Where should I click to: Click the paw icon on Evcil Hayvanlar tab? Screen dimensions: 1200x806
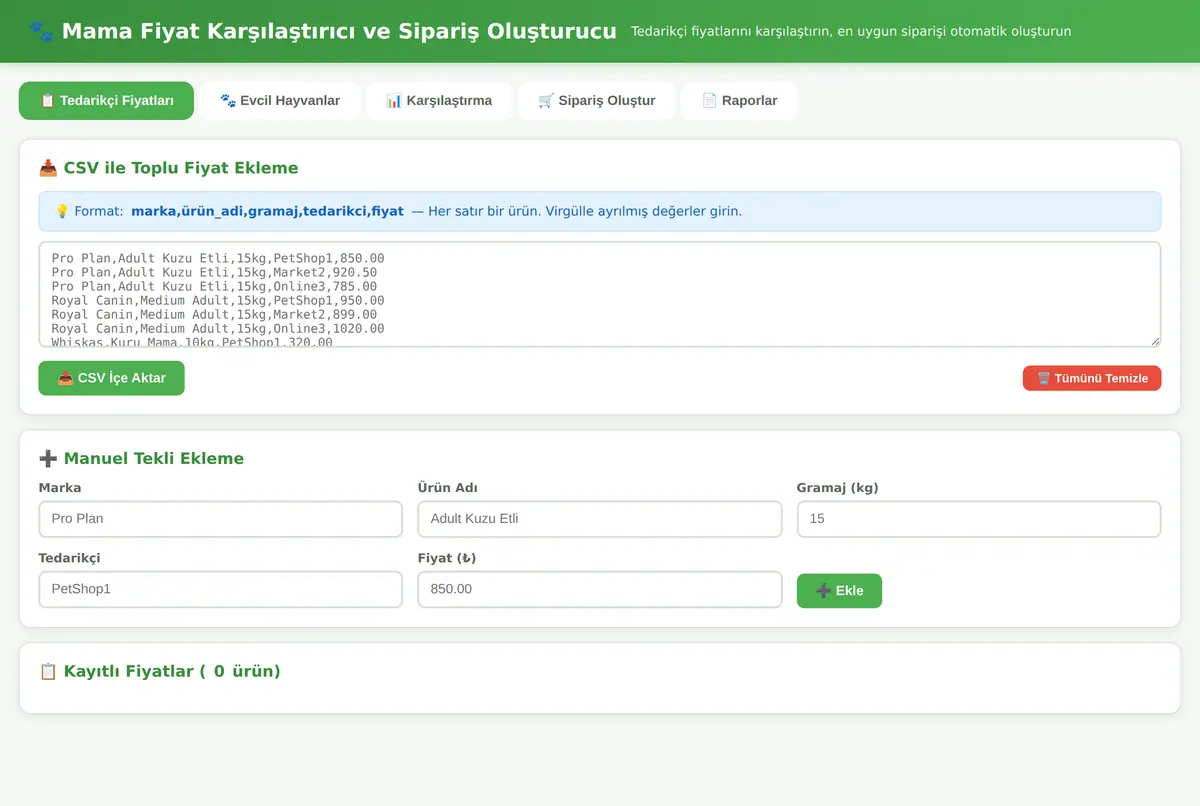pos(228,101)
